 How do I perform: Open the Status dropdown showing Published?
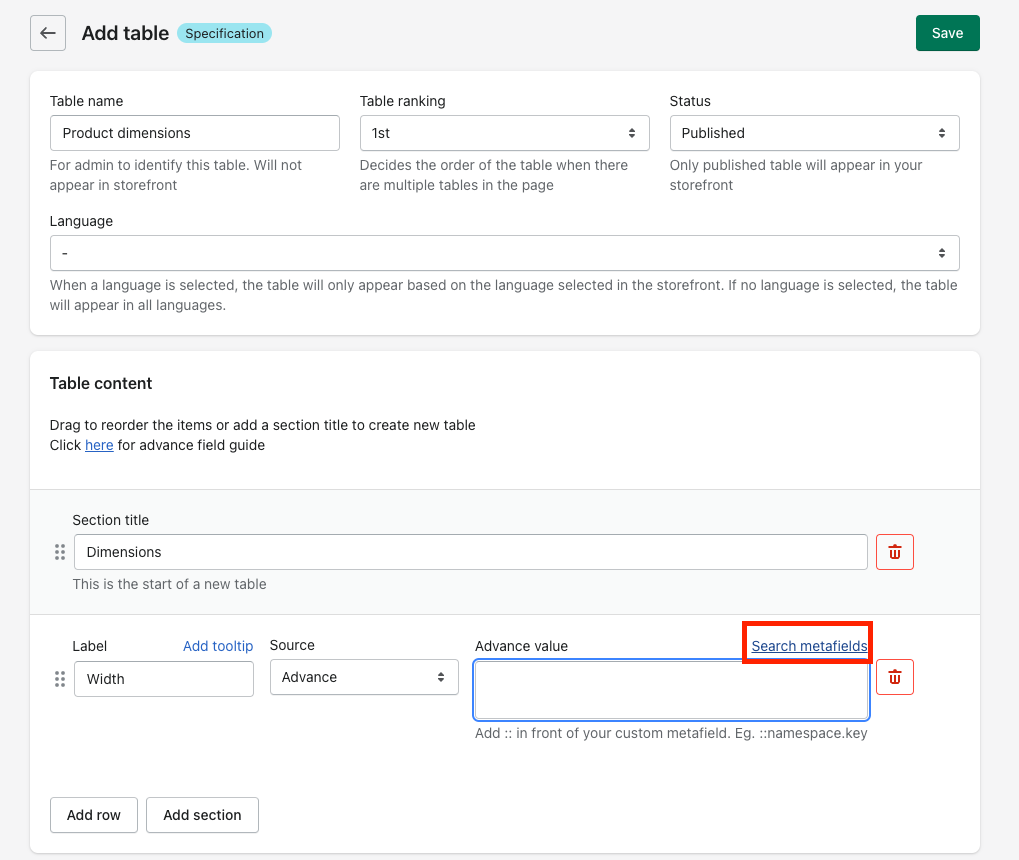(814, 133)
